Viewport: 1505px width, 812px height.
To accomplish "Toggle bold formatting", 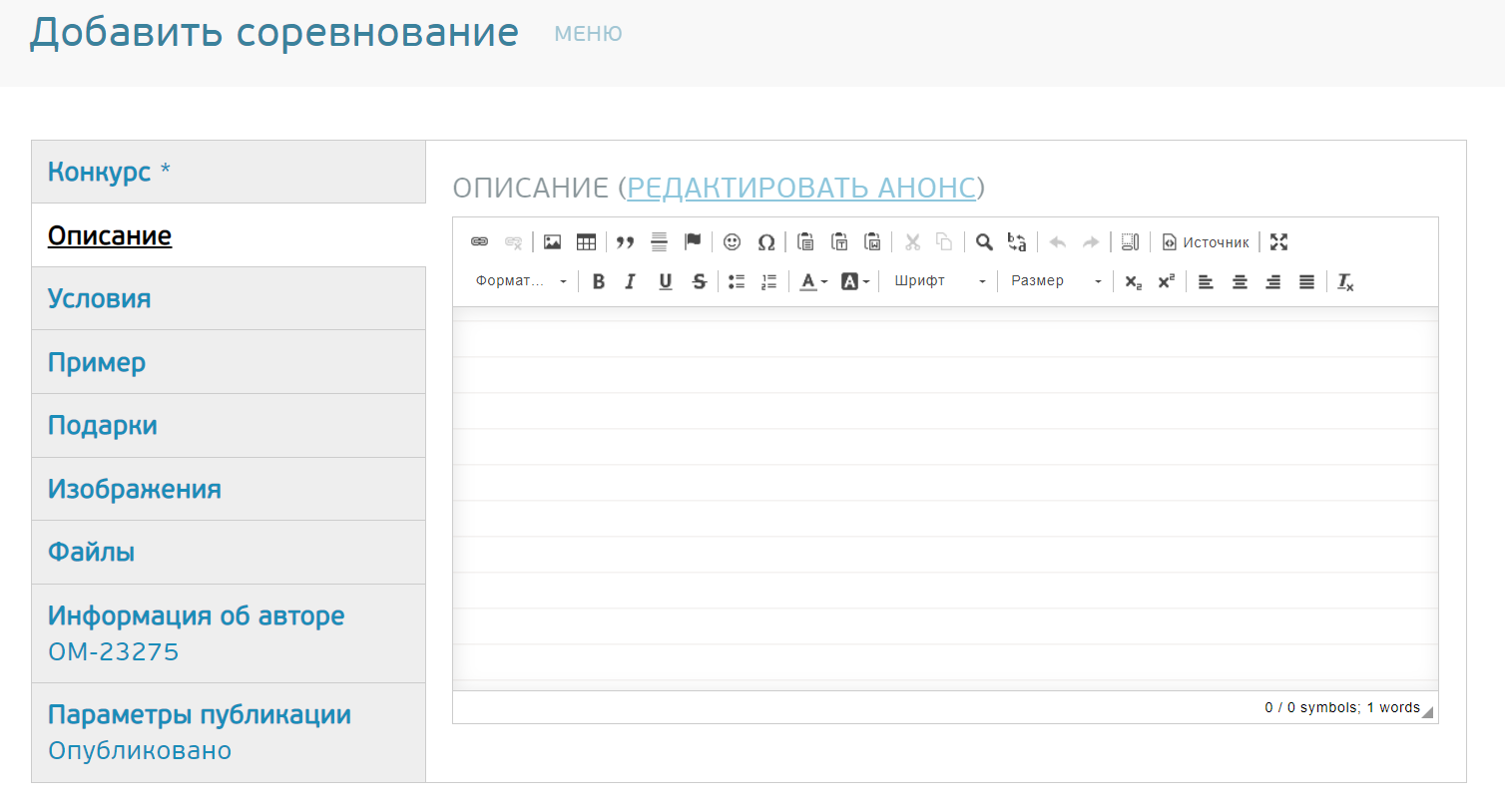I will click(599, 281).
